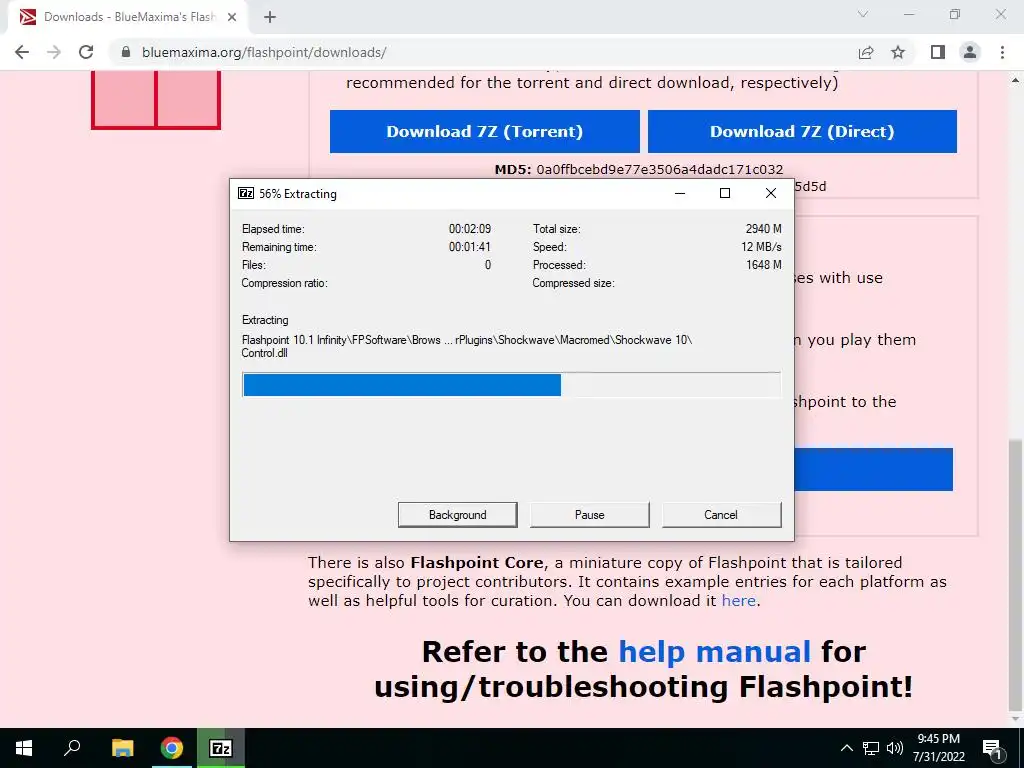This screenshot has width=1024, height=768.
Task: Click the page vertical scrollbar thumb
Action: (1015, 575)
